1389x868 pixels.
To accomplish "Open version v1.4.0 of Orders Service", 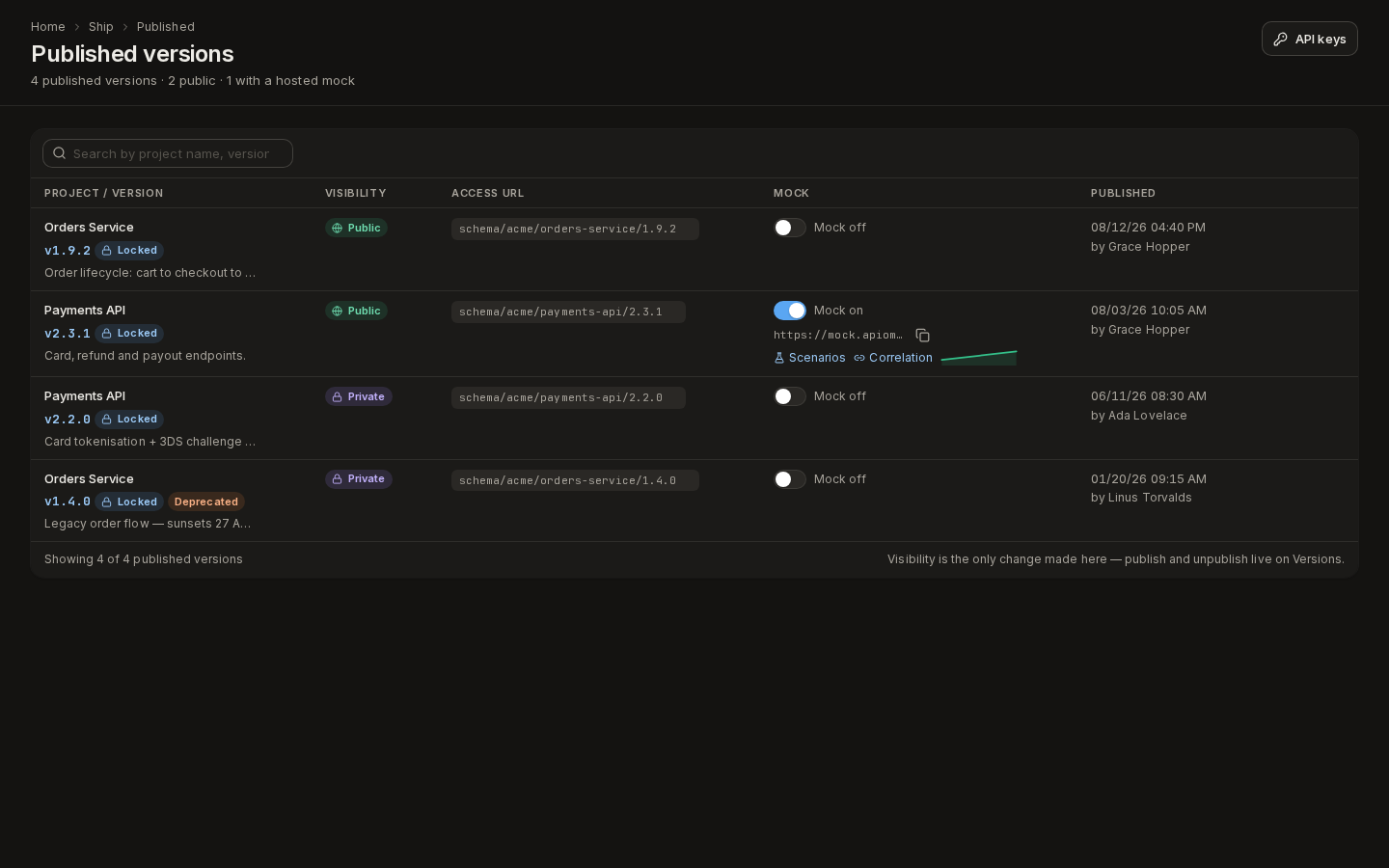I will (68, 502).
